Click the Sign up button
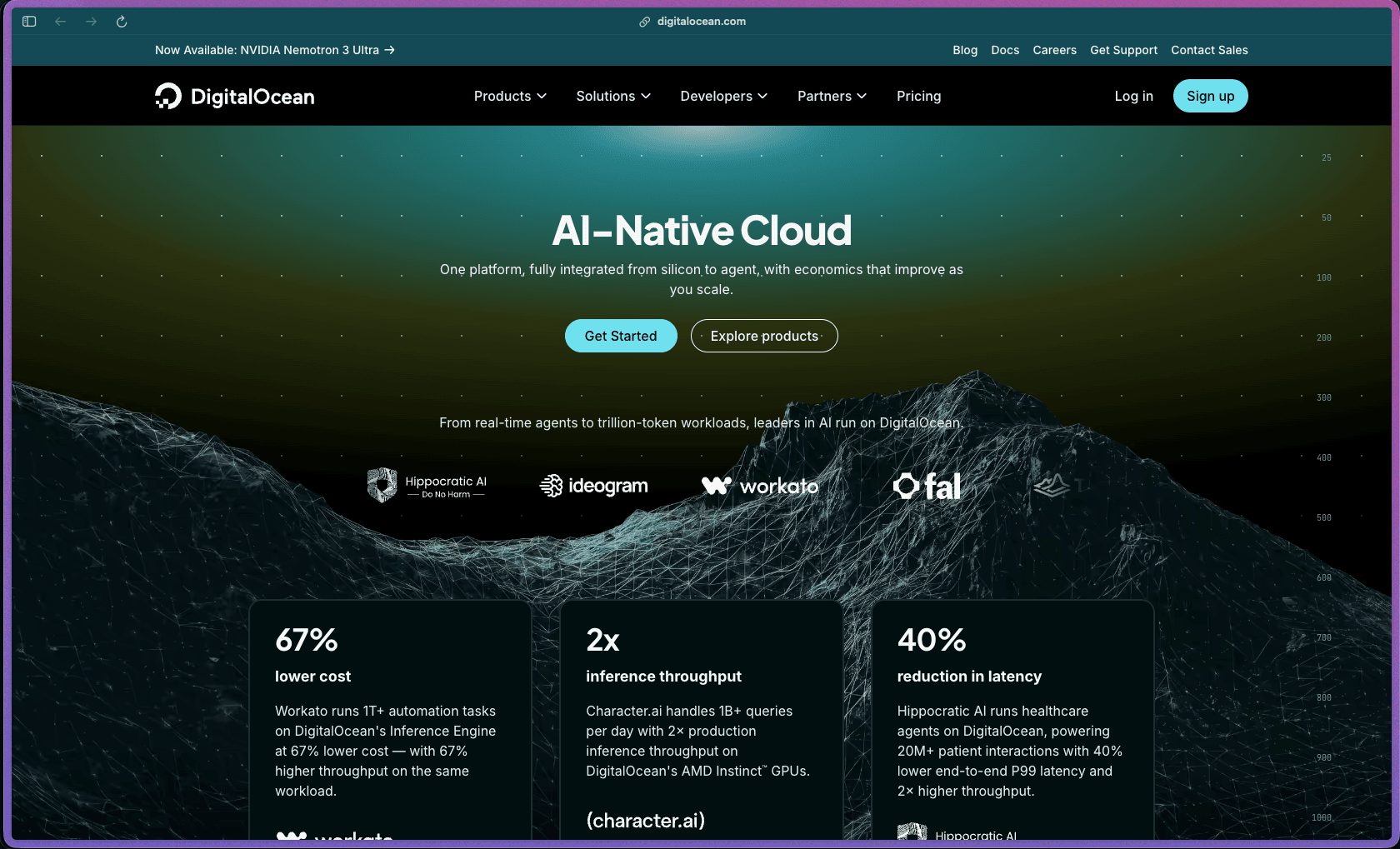Image resolution: width=1400 pixels, height=849 pixels. [1210, 96]
